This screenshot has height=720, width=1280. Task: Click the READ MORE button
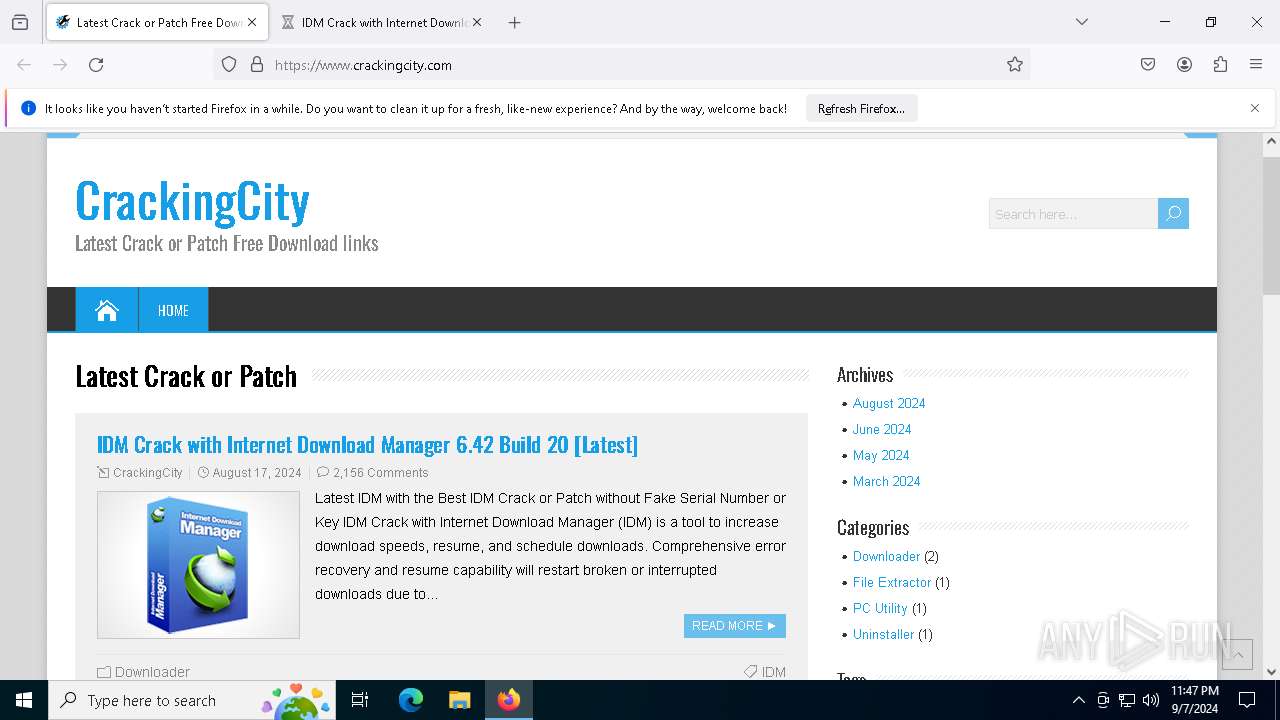[735, 626]
